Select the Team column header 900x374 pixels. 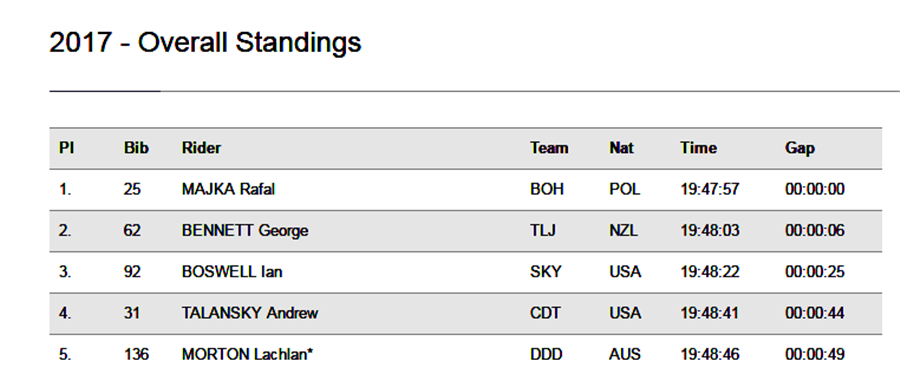(549, 148)
